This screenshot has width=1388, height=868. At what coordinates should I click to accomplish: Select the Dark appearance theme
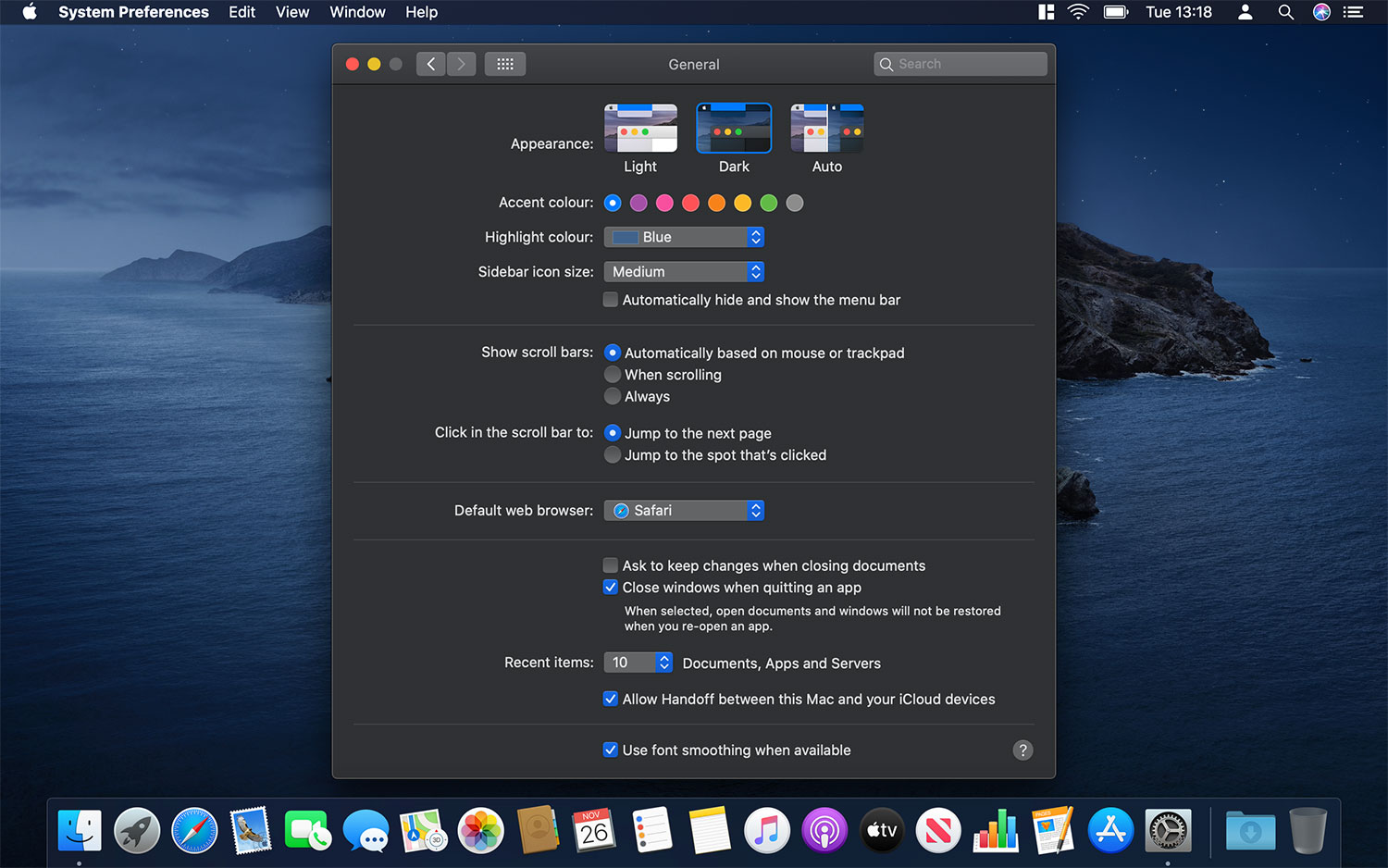pyautogui.click(x=734, y=128)
